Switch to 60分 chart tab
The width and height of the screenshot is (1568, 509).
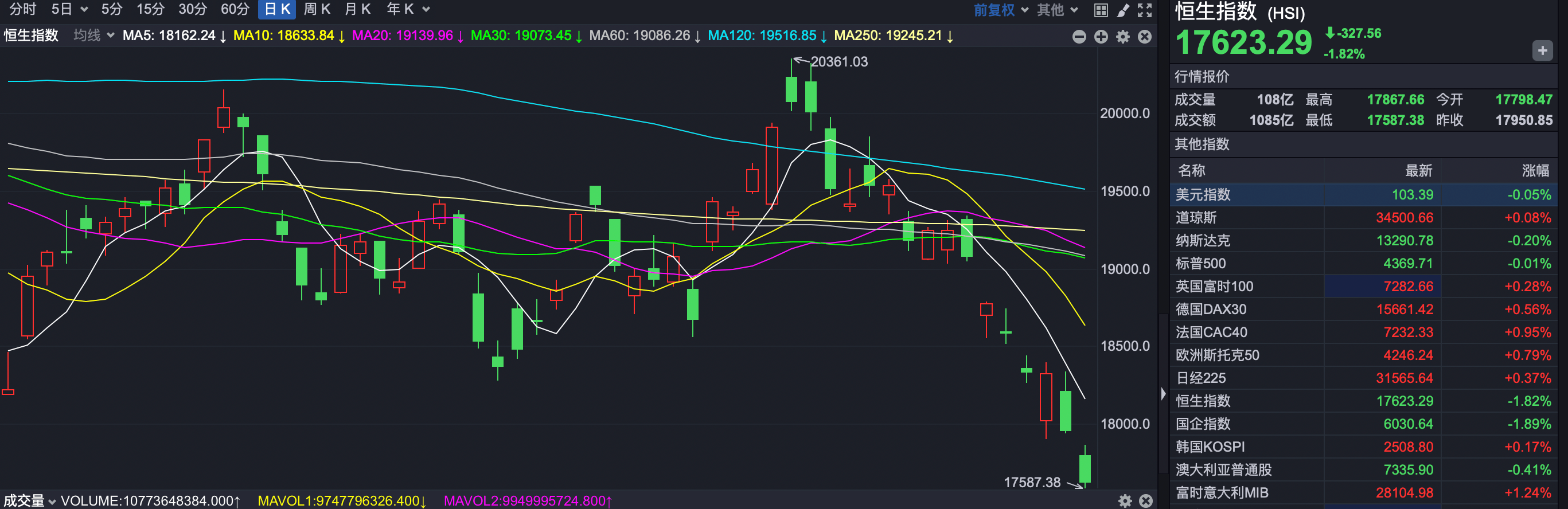point(235,9)
